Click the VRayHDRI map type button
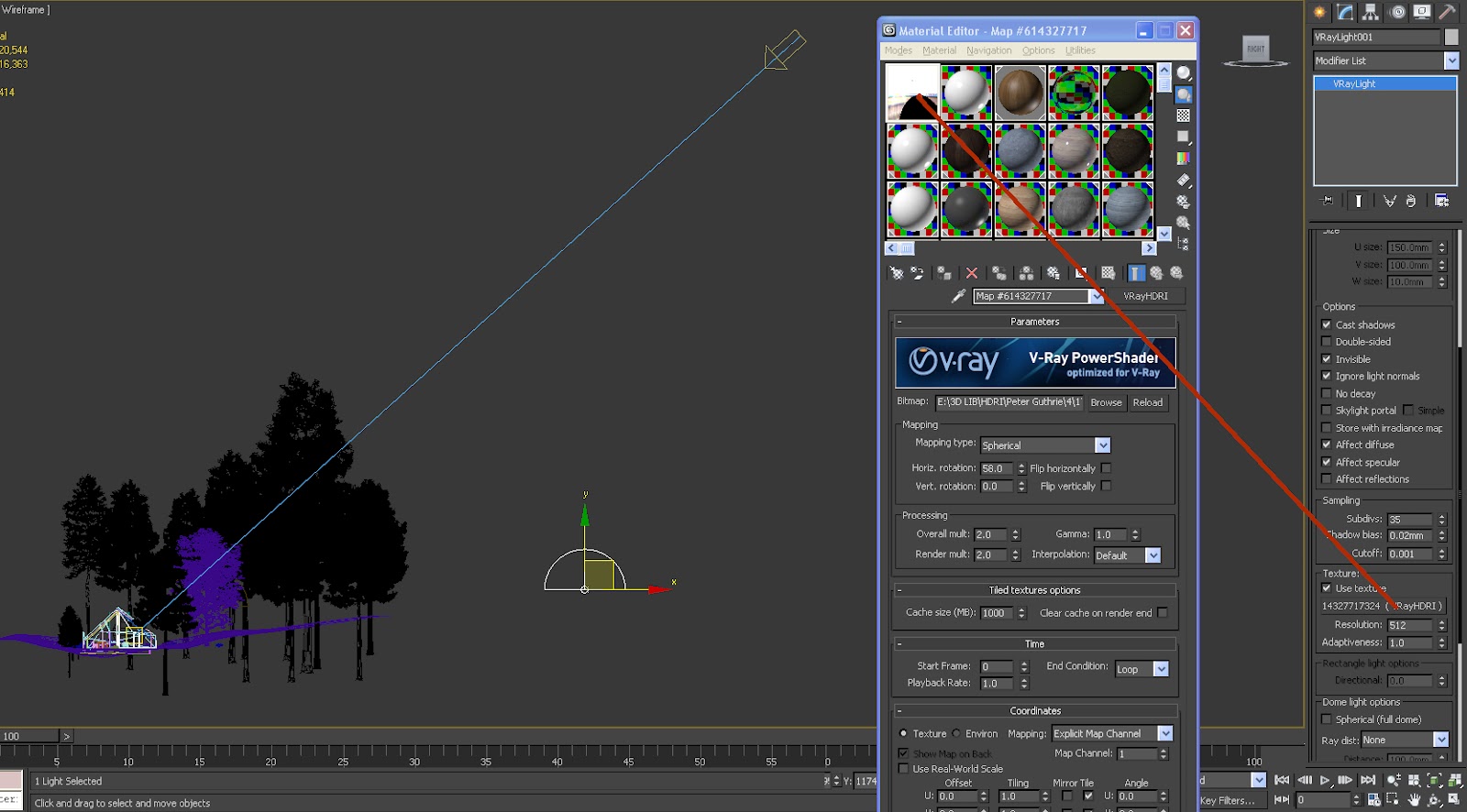The height and width of the screenshot is (812, 1467). tap(1146, 296)
